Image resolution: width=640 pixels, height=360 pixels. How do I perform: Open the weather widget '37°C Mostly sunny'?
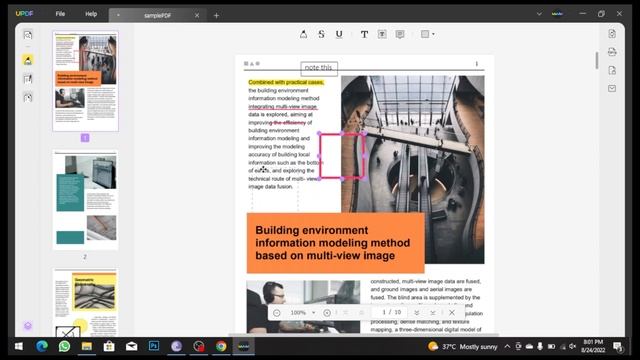pos(463,347)
